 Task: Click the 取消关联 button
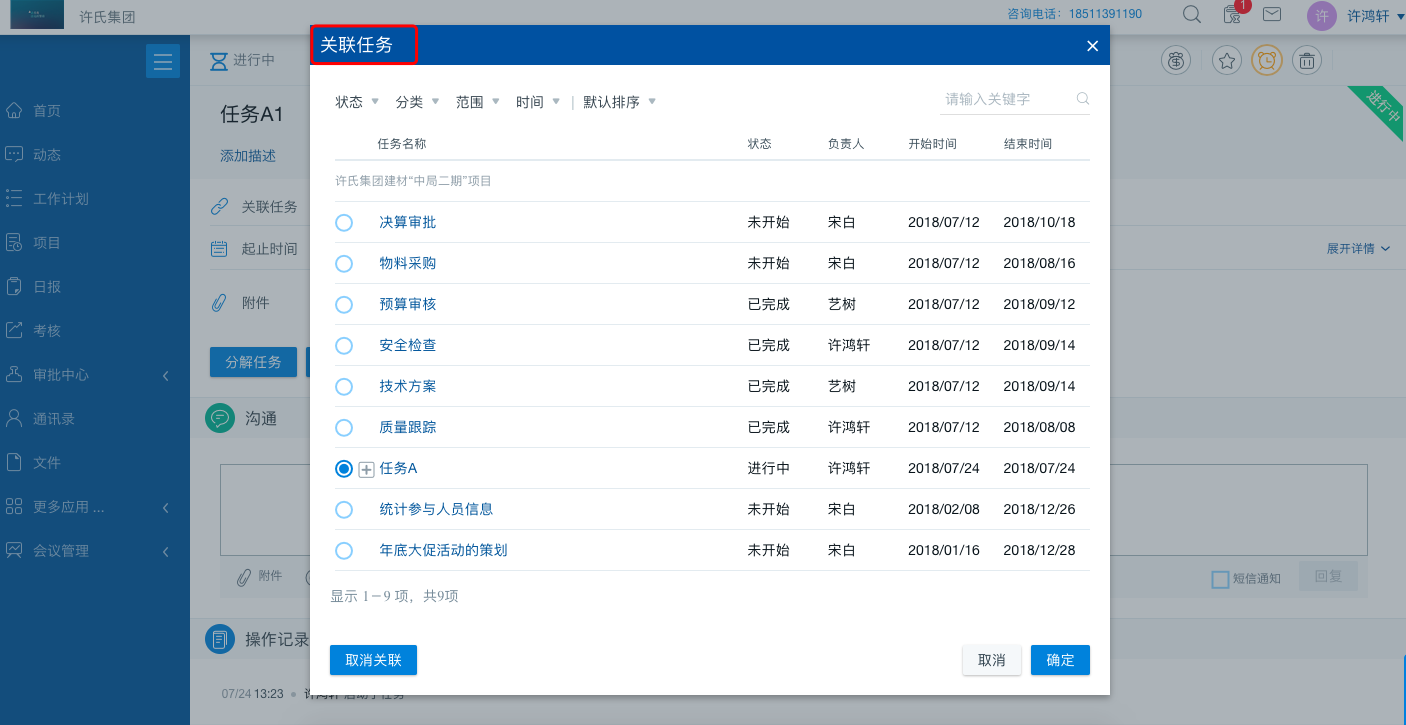[373, 660]
